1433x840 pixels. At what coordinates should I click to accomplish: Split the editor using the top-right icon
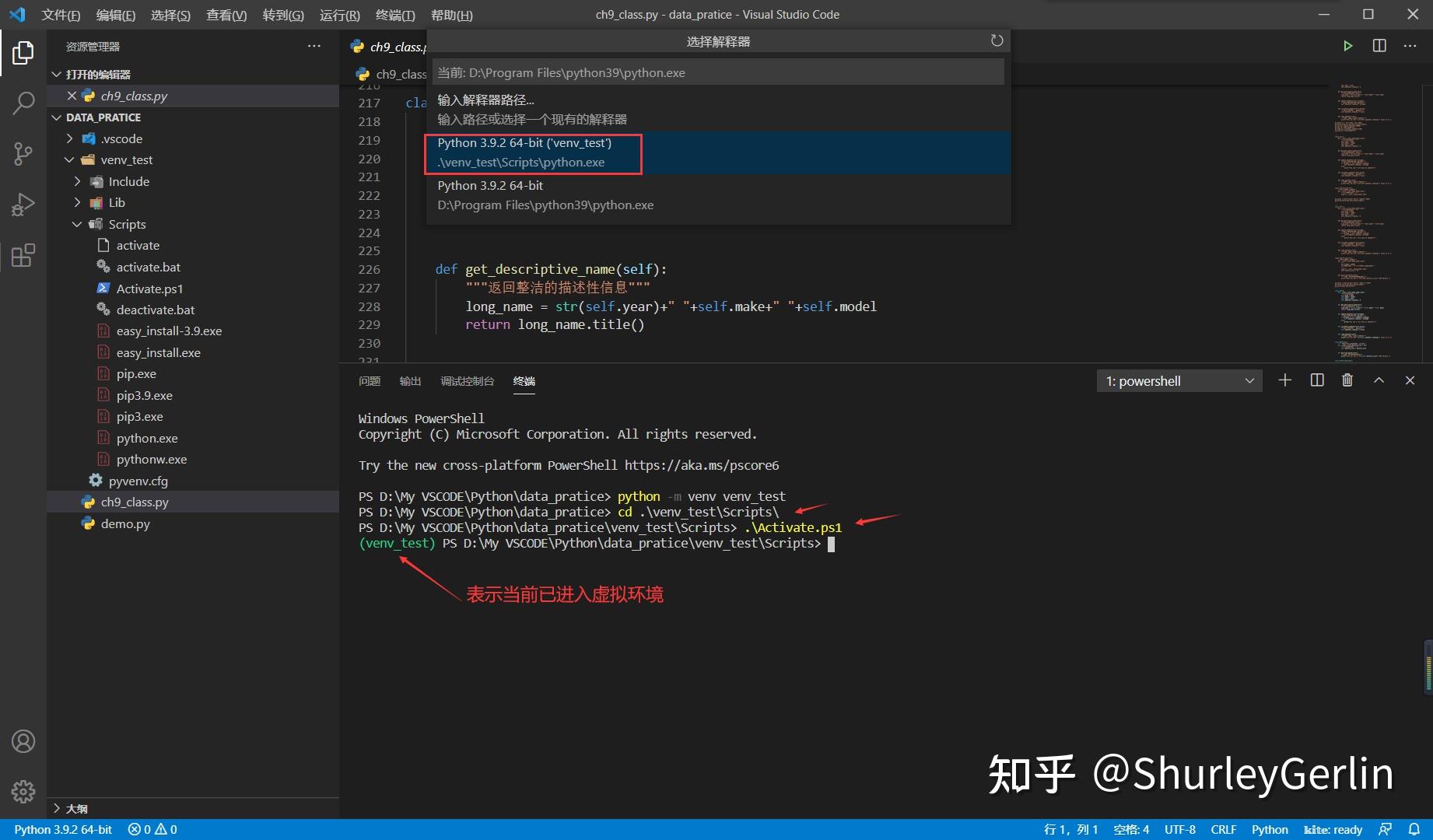1379,46
